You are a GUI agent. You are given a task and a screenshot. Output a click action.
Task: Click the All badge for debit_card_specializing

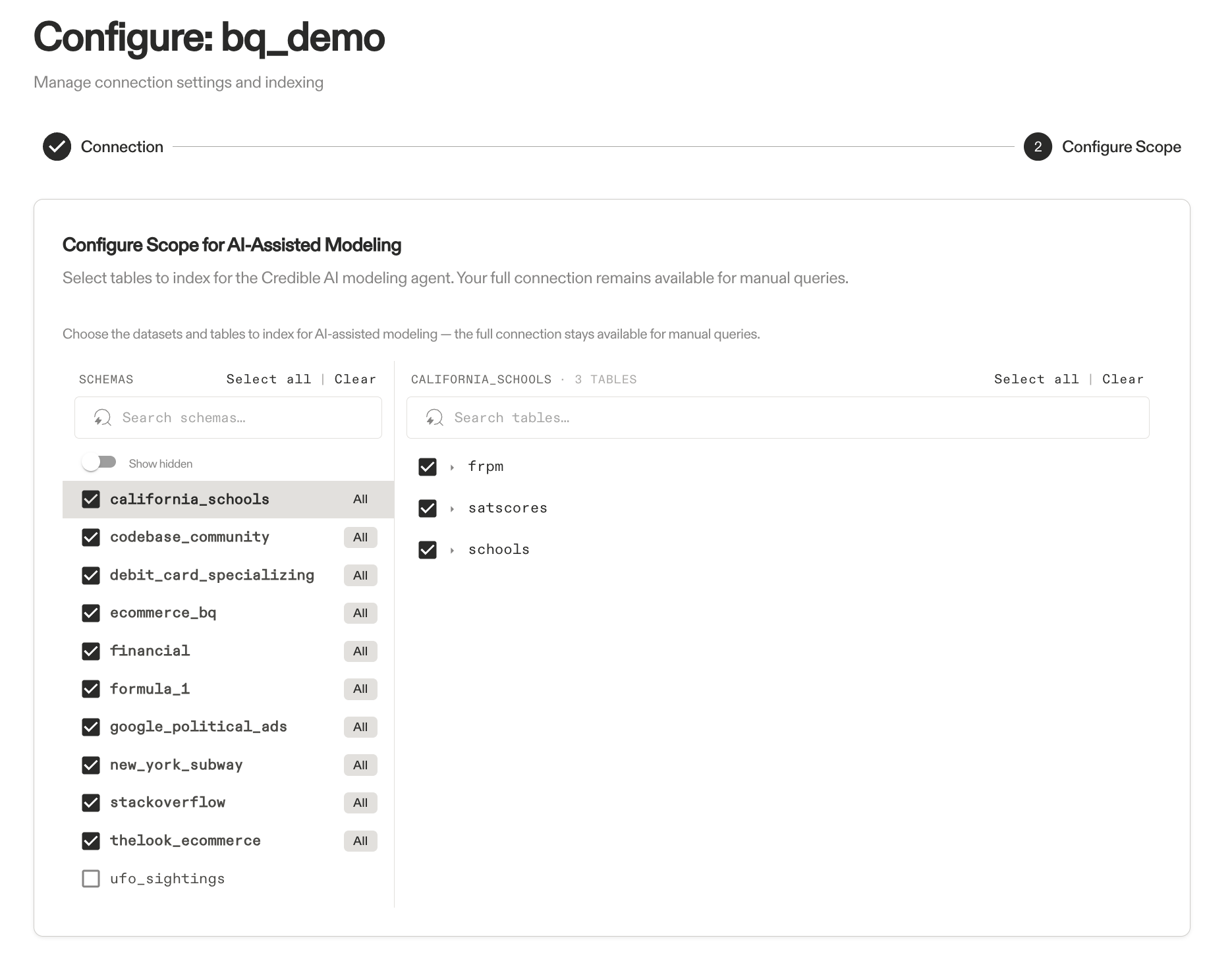360,576
